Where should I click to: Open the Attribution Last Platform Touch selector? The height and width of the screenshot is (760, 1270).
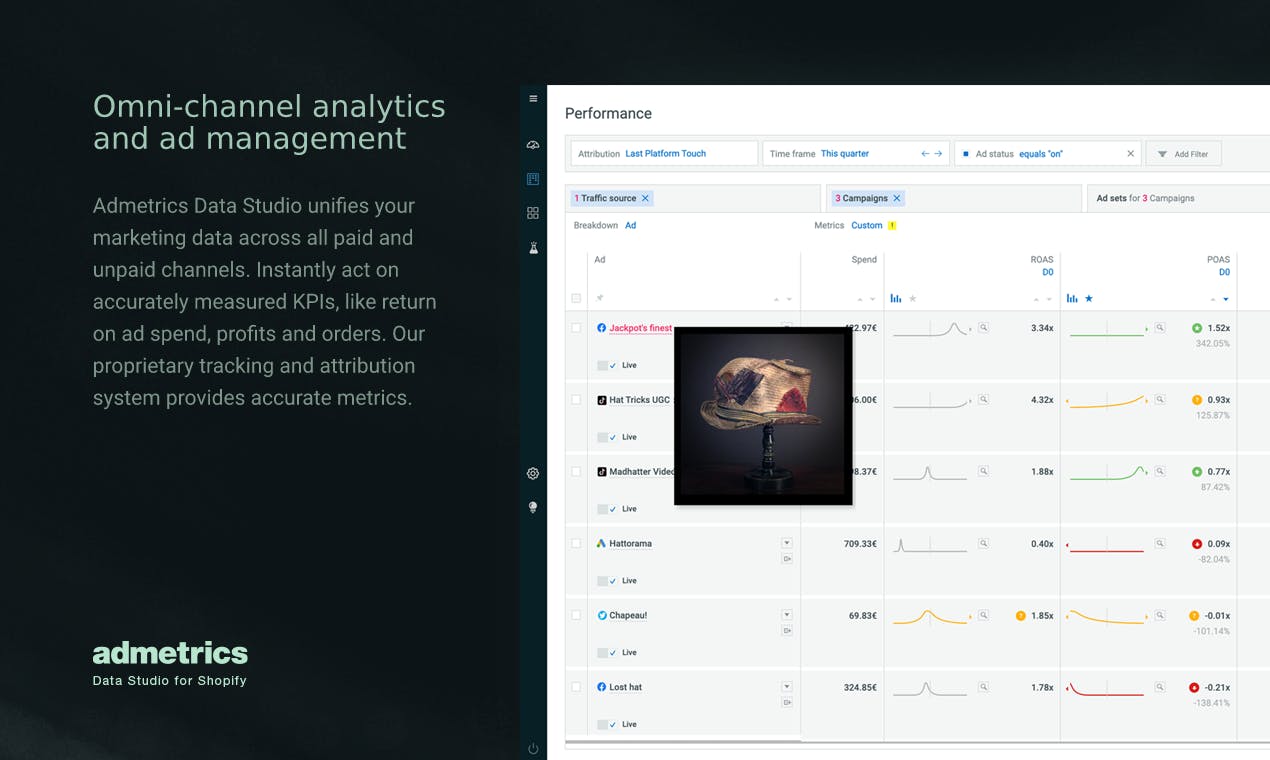(664, 153)
